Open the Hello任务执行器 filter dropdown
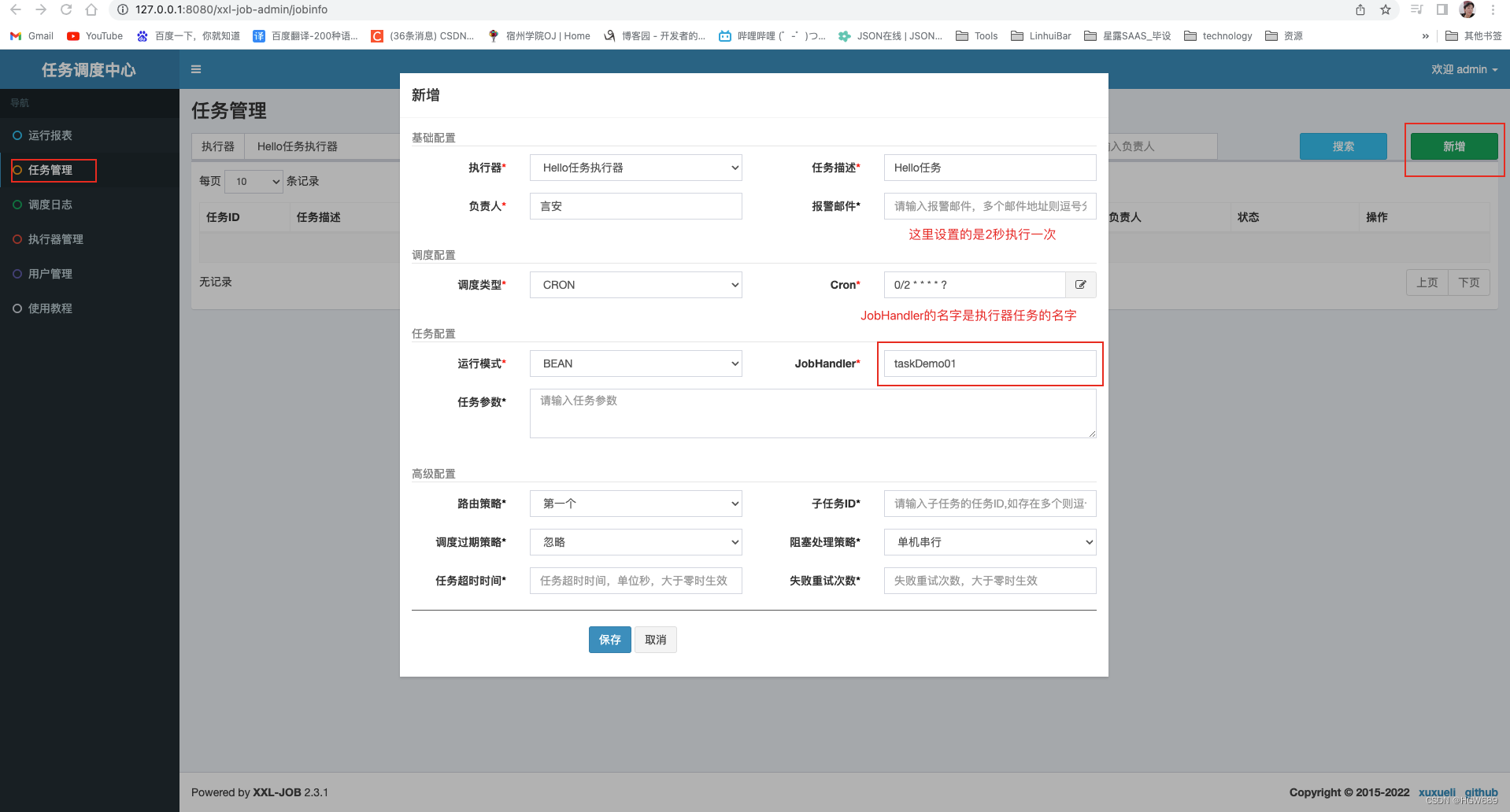The image size is (1510, 812). (323, 146)
